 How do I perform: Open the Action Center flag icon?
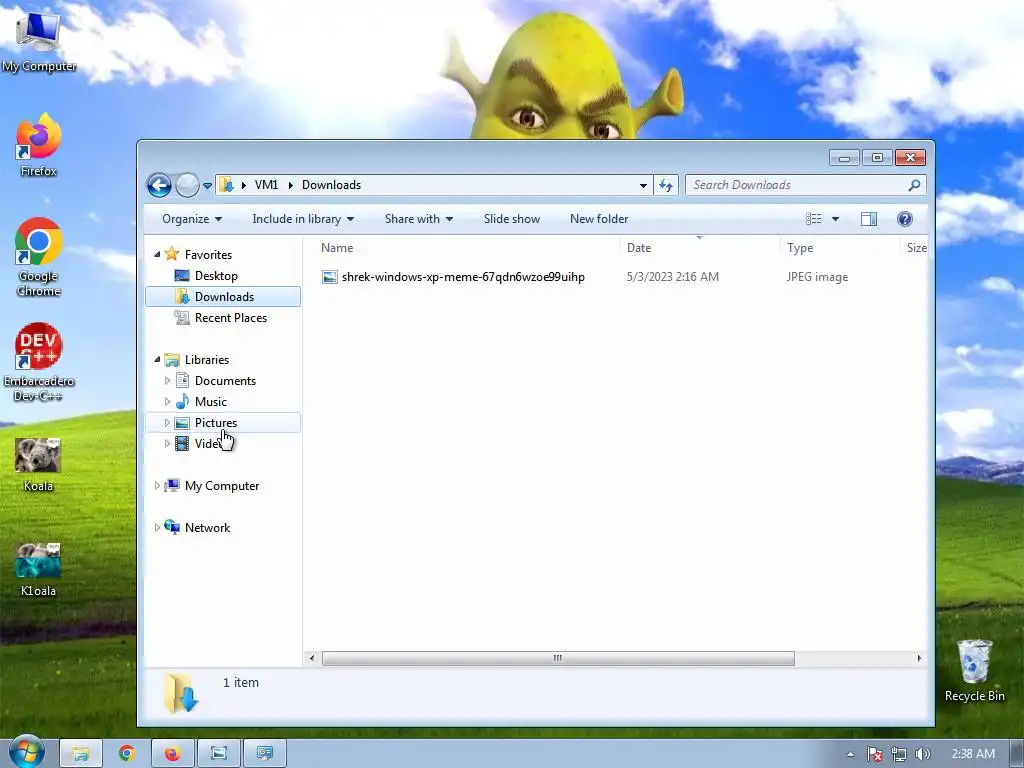point(874,754)
